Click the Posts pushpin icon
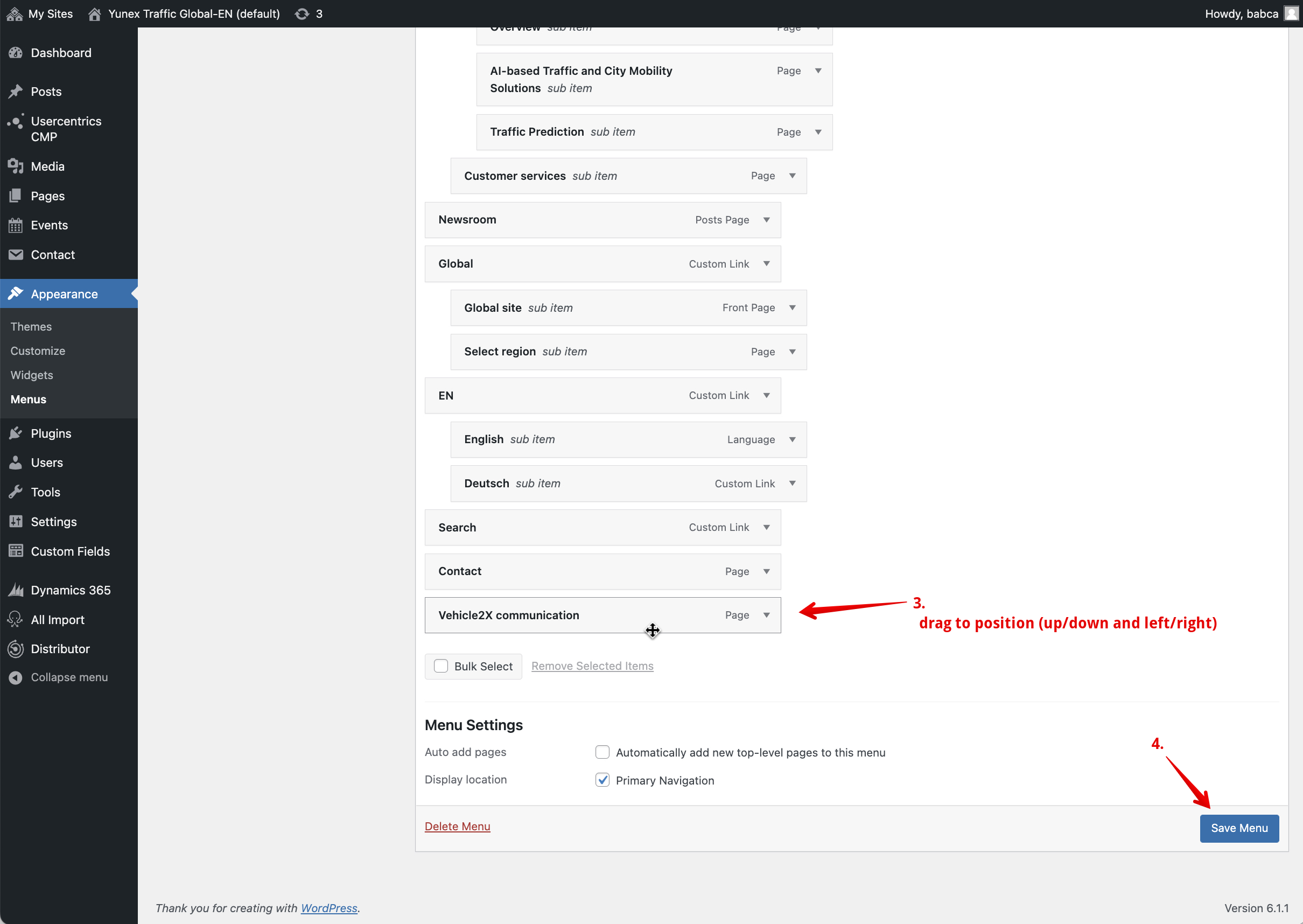 coord(16,92)
